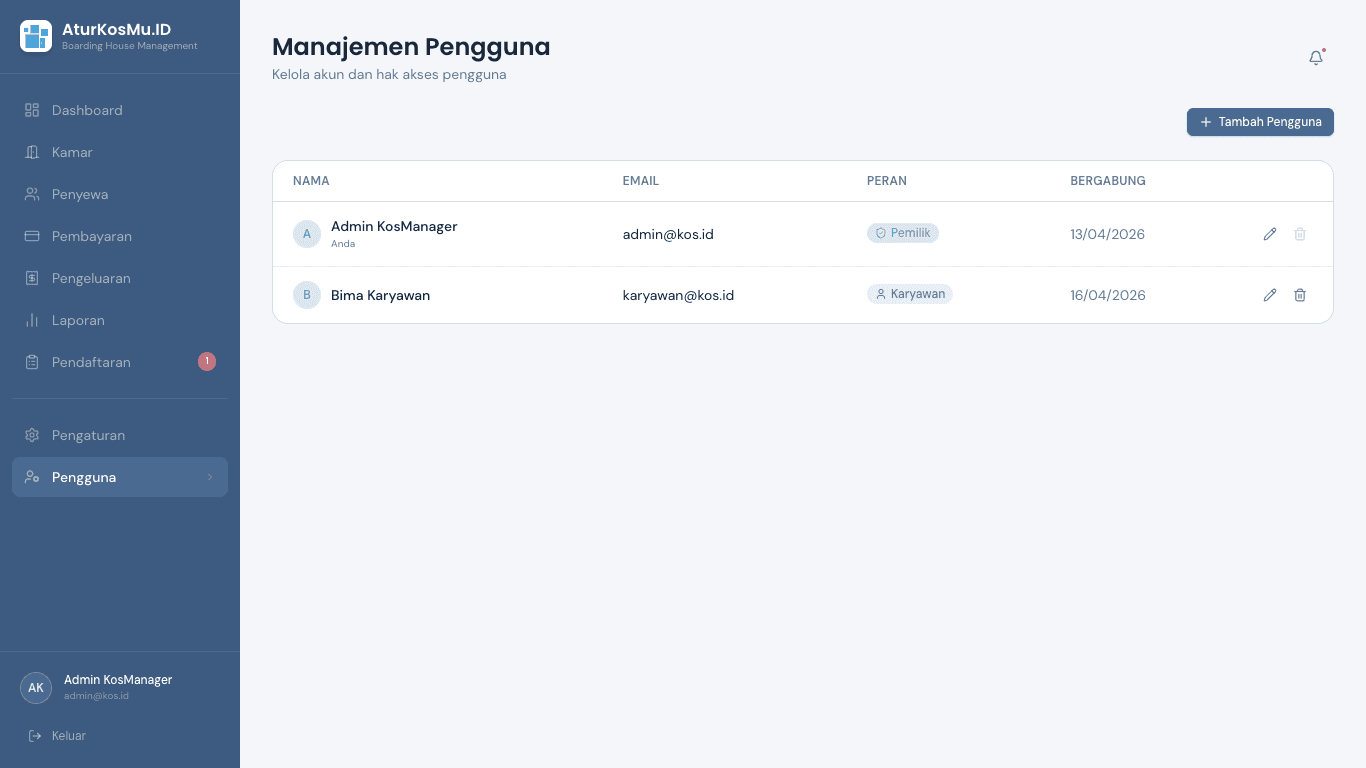Click the AturKosMu.ID brand title
The image size is (1366, 768).
(x=117, y=29)
